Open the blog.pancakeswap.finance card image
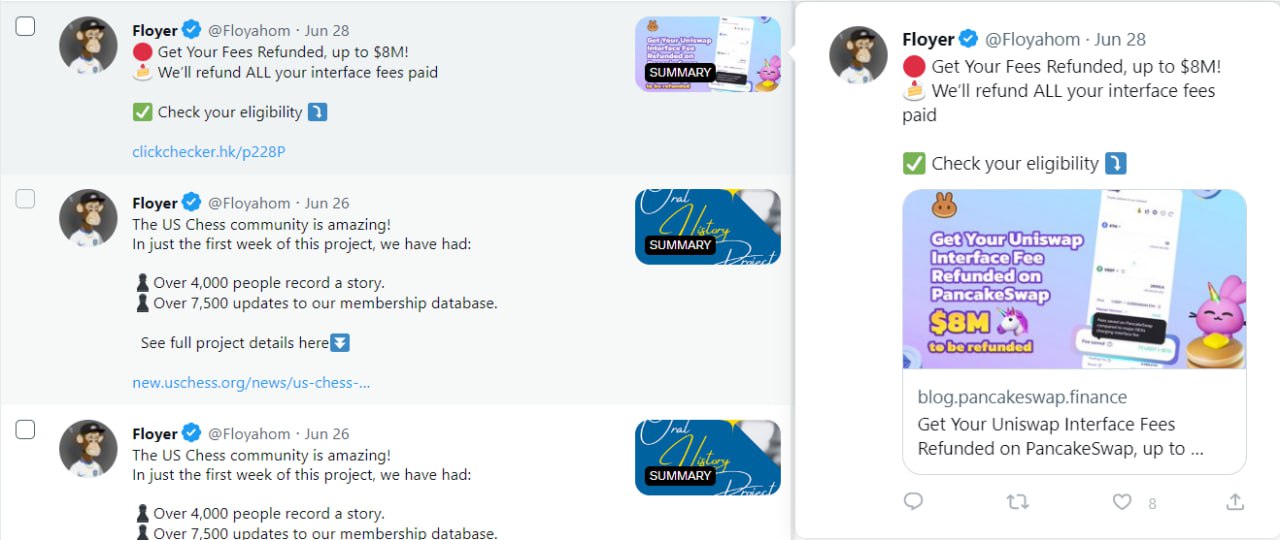 (1074, 279)
